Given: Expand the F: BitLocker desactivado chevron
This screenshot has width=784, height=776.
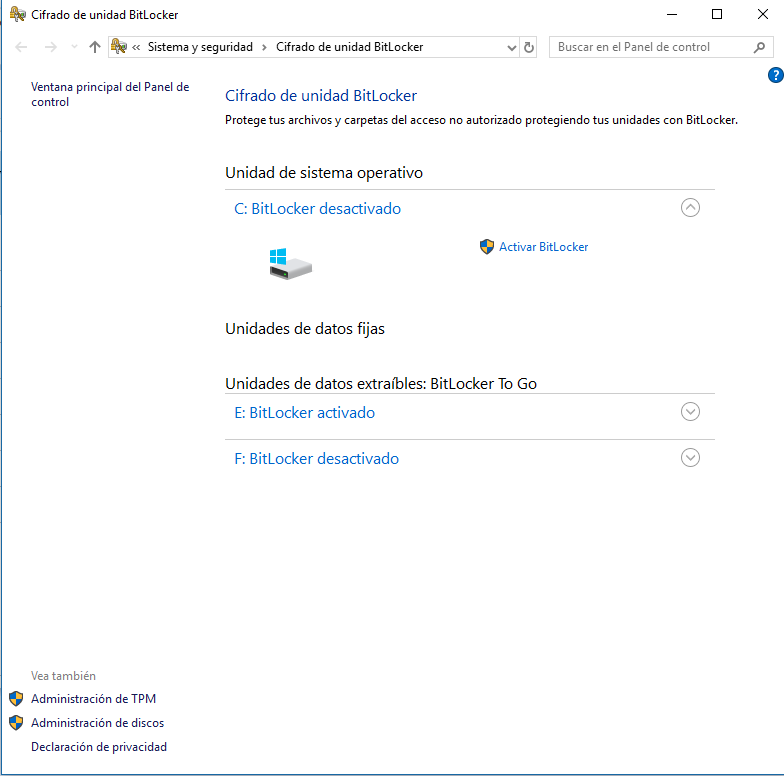Looking at the screenshot, I should coord(690,458).
